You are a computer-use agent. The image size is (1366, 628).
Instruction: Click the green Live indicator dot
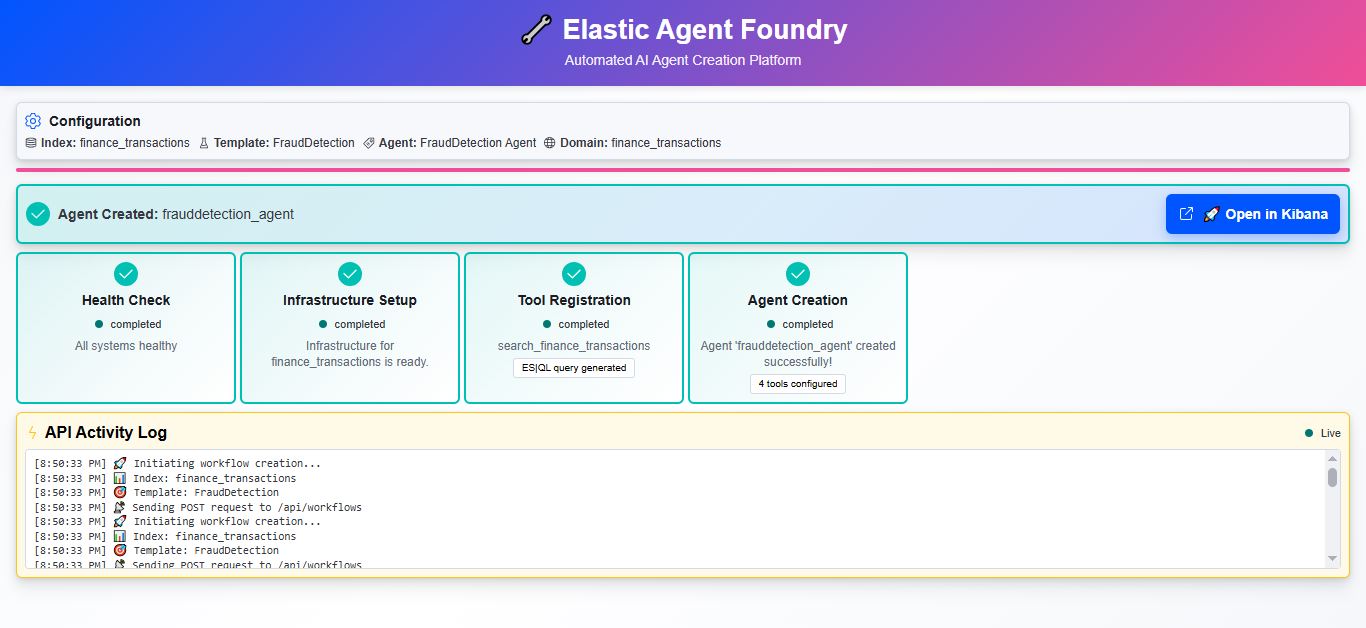[x=1309, y=433]
